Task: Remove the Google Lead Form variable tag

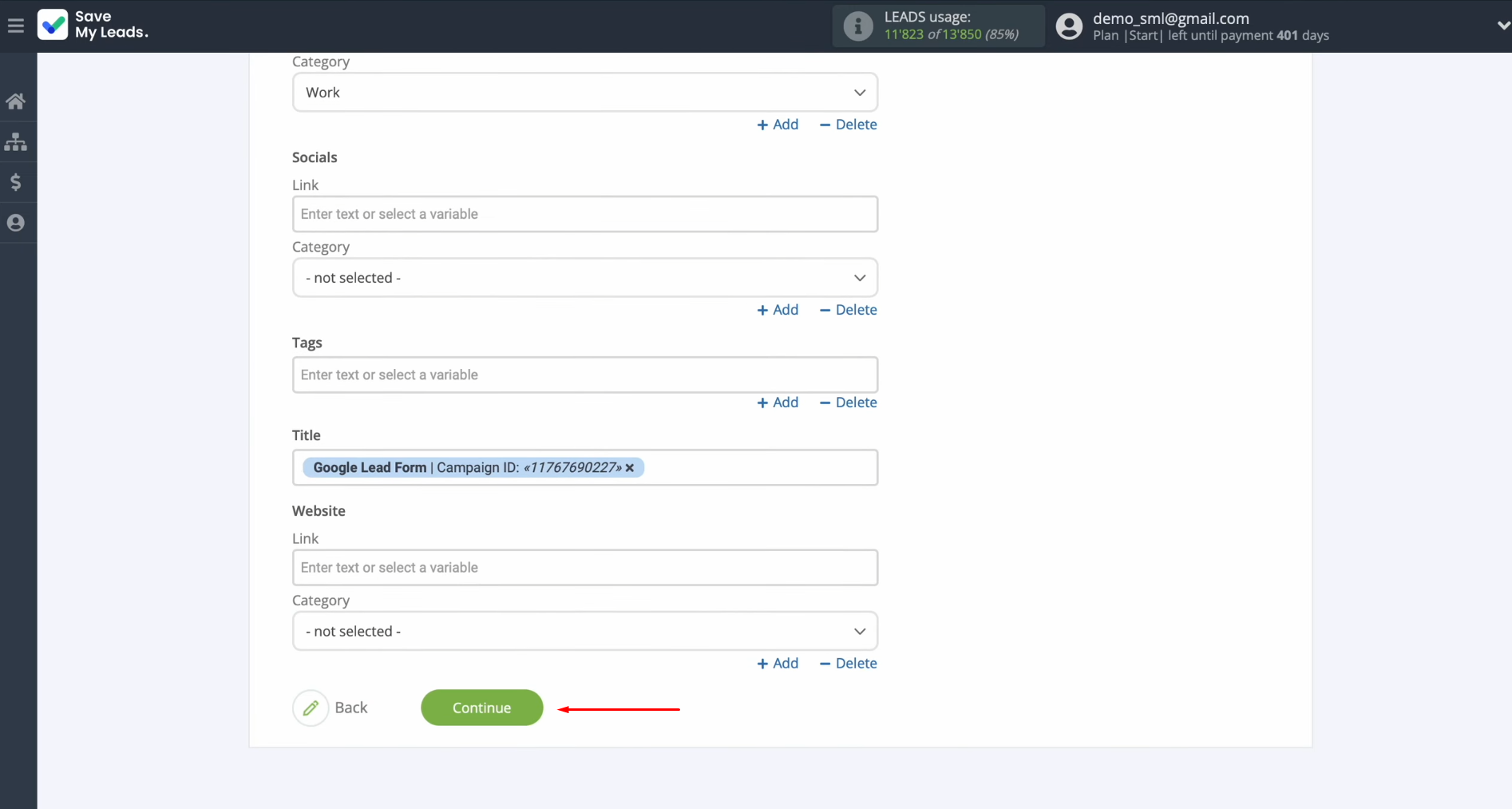Action: [630, 468]
